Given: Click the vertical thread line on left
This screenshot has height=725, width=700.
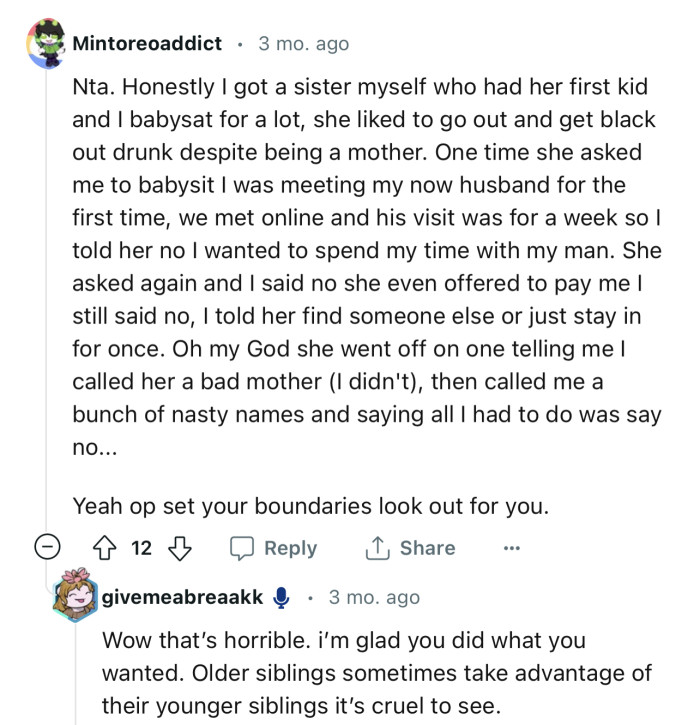Looking at the screenshot, I should pos(45,300).
